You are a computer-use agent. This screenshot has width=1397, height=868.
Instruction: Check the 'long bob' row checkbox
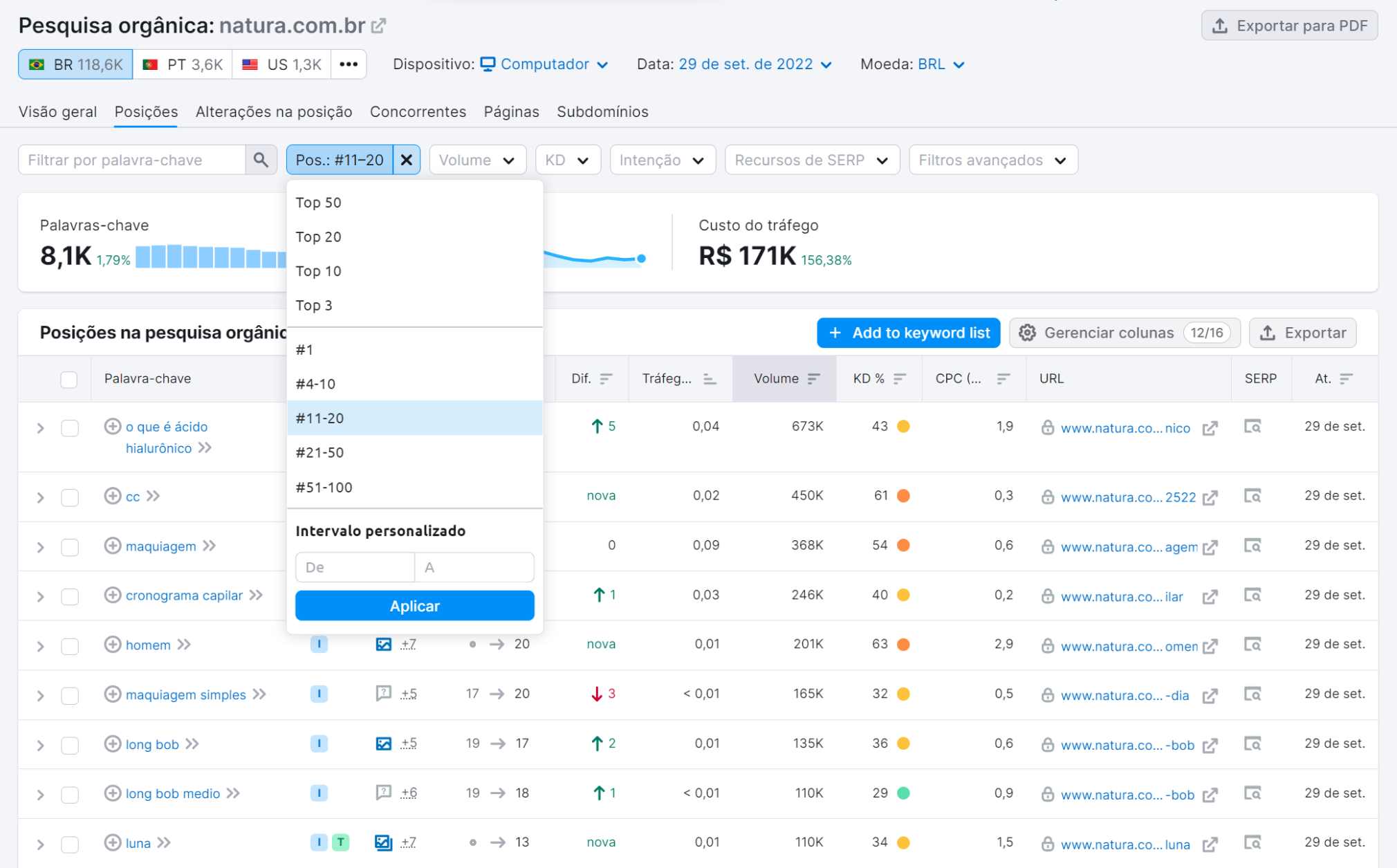(69, 745)
